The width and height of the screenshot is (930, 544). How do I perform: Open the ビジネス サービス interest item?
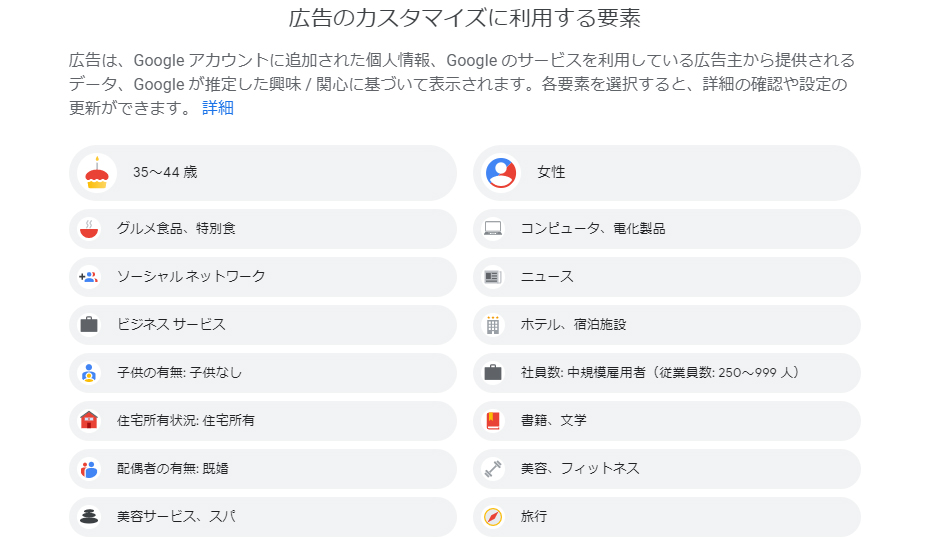tap(263, 325)
